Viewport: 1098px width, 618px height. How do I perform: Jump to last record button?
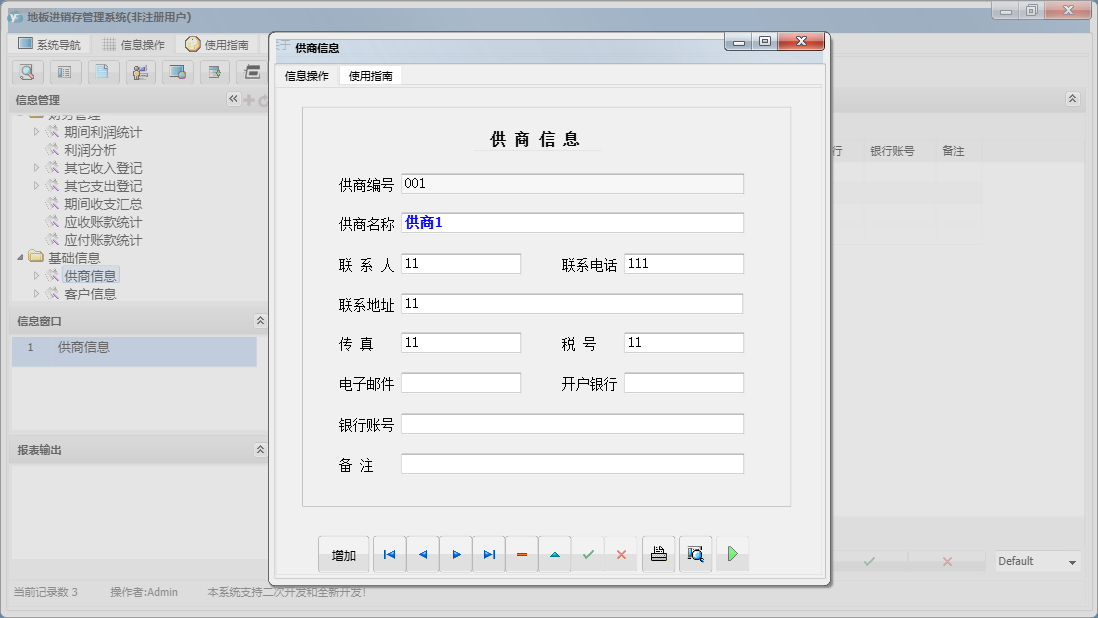489,554
